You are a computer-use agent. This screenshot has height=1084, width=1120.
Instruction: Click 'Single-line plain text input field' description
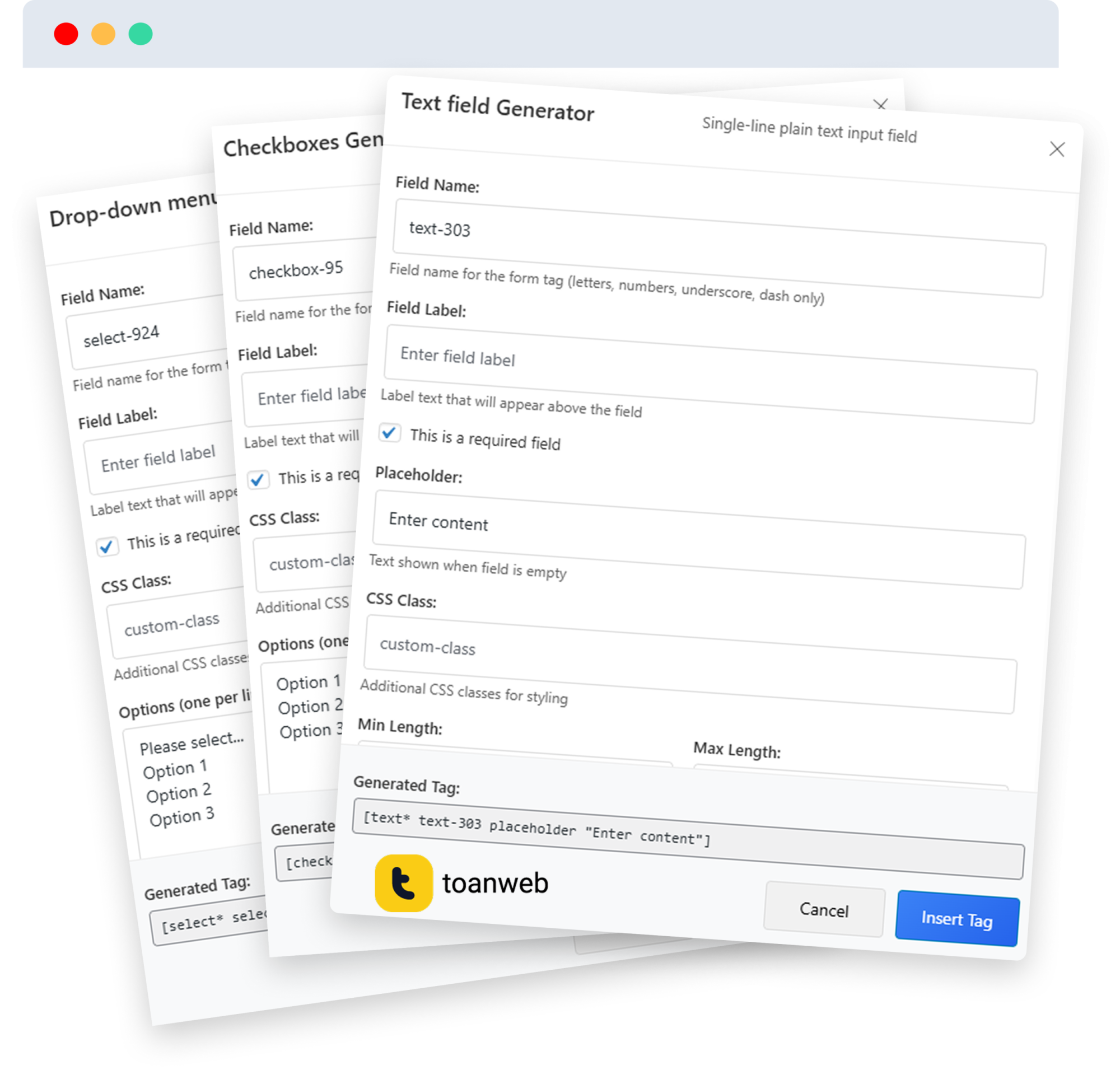click(809, 130)
